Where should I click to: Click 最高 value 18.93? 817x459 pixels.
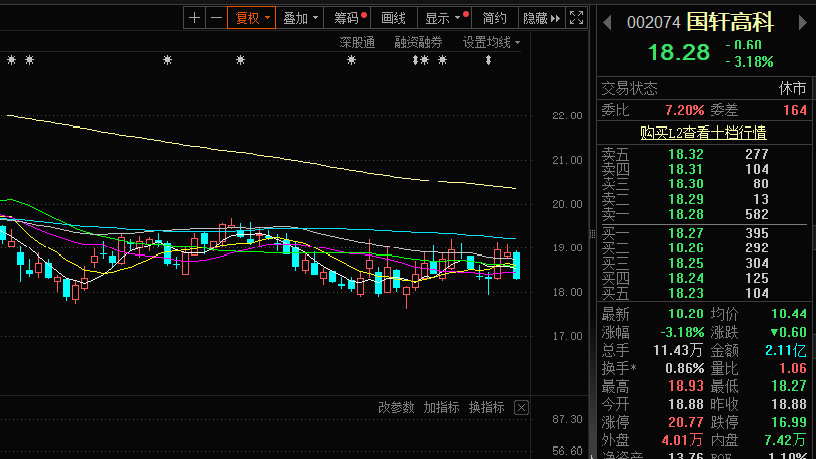point(686,387)
